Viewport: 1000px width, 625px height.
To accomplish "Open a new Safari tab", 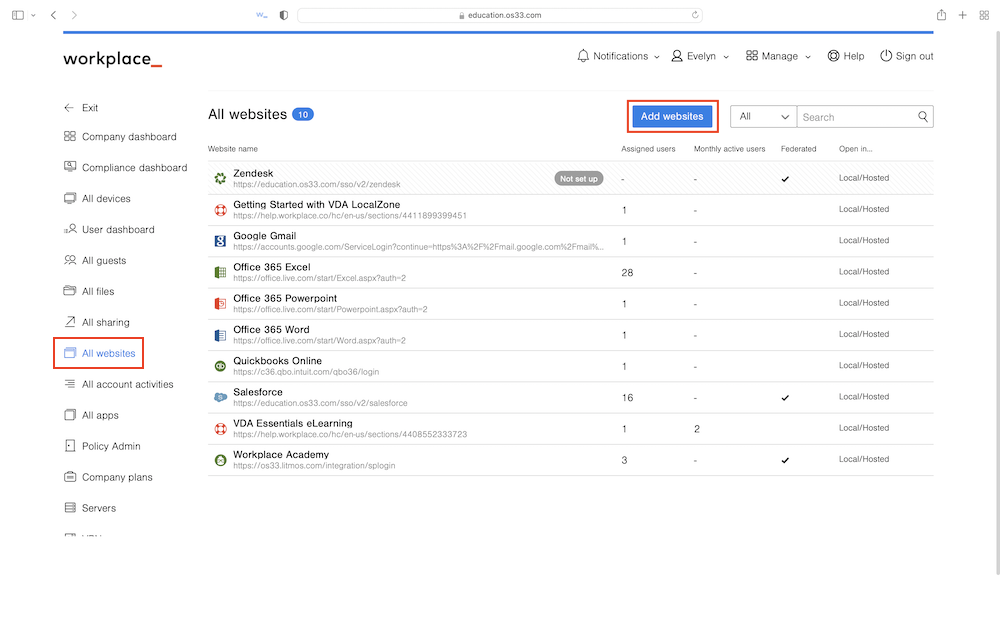I will click(x=962, y=15).
